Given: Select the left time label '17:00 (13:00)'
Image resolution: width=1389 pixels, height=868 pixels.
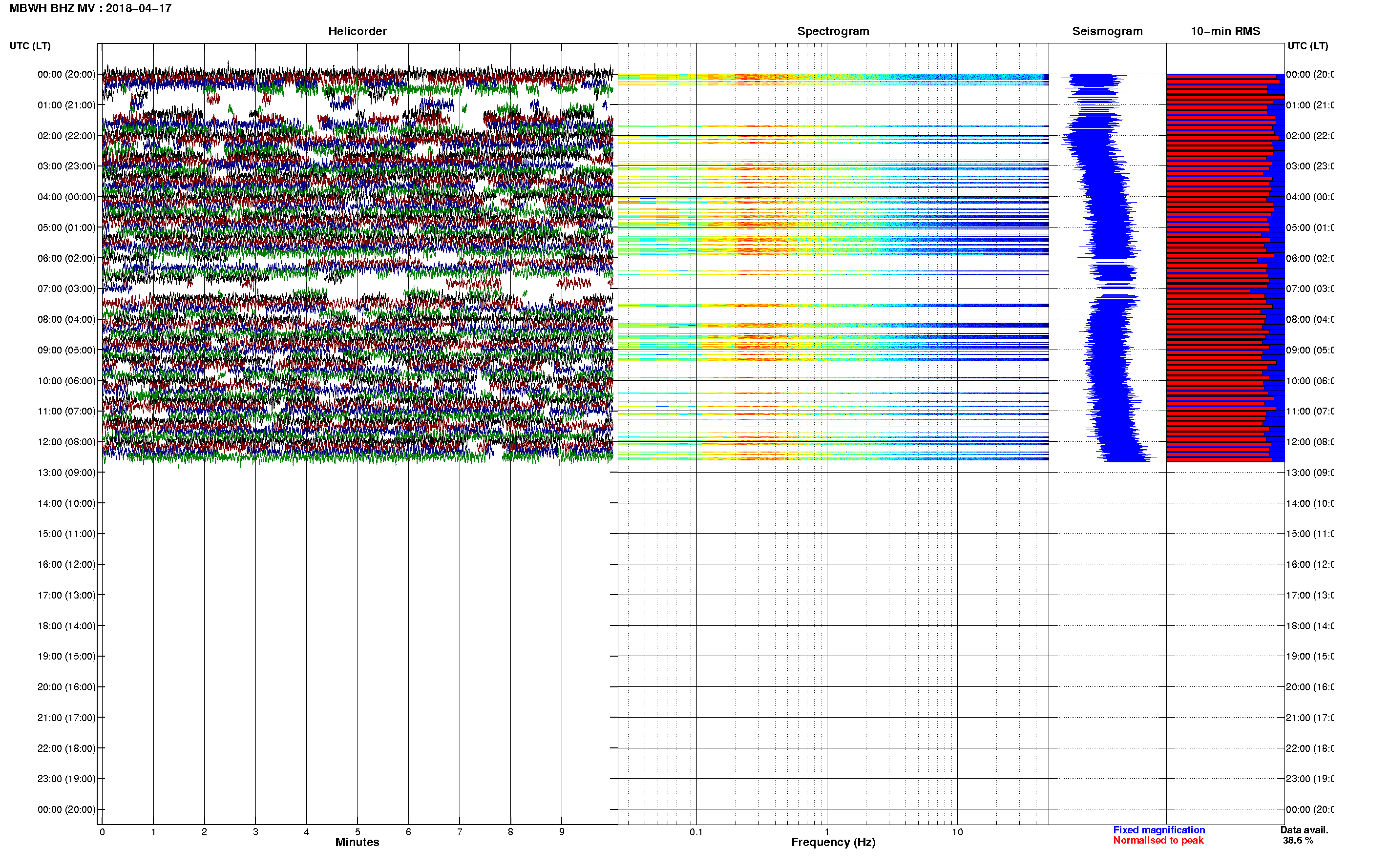Looking at the screenshot, I should [66, 595].
